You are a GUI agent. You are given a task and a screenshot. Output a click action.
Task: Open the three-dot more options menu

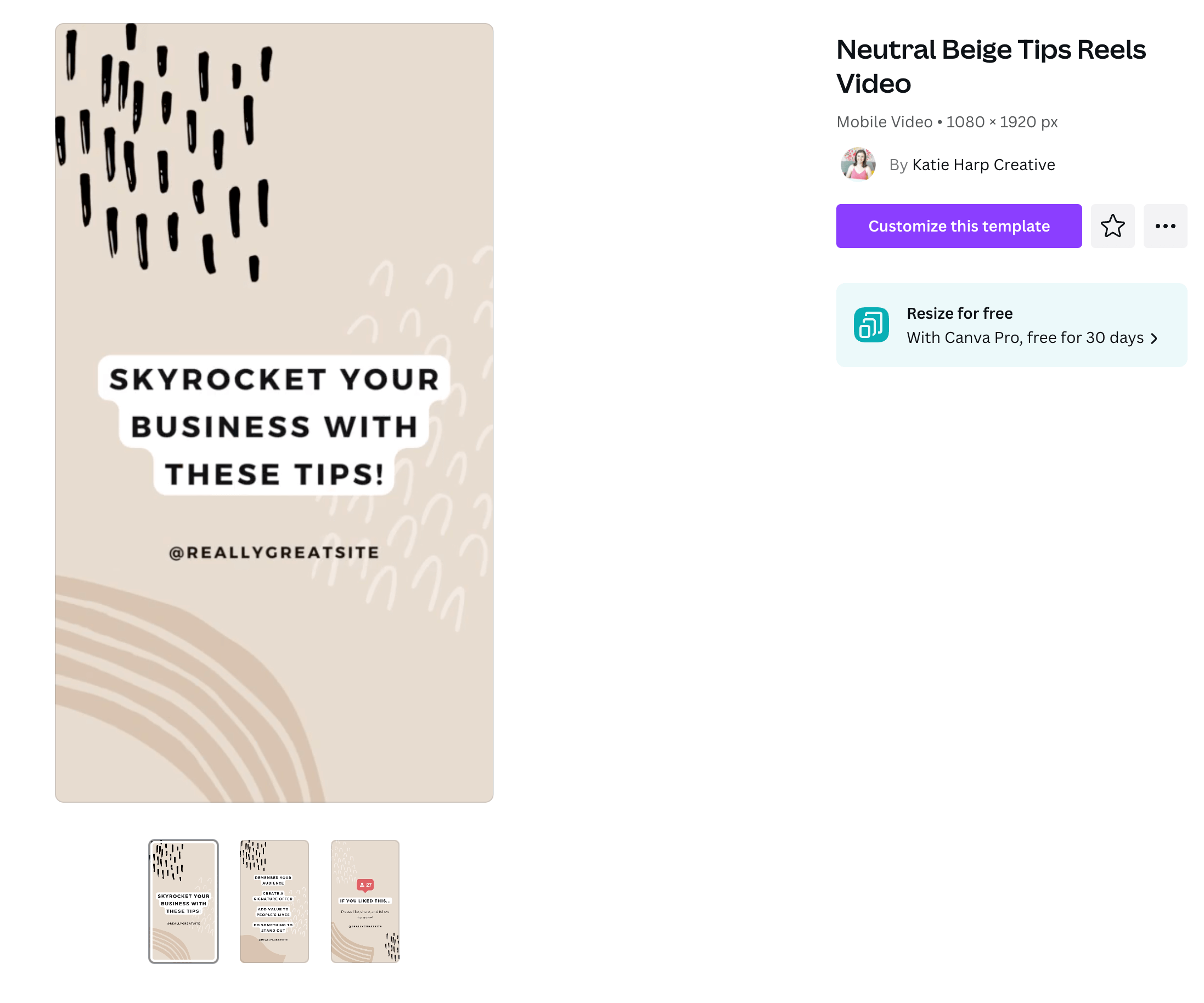pyautogui.click(x=1165, y=226)
